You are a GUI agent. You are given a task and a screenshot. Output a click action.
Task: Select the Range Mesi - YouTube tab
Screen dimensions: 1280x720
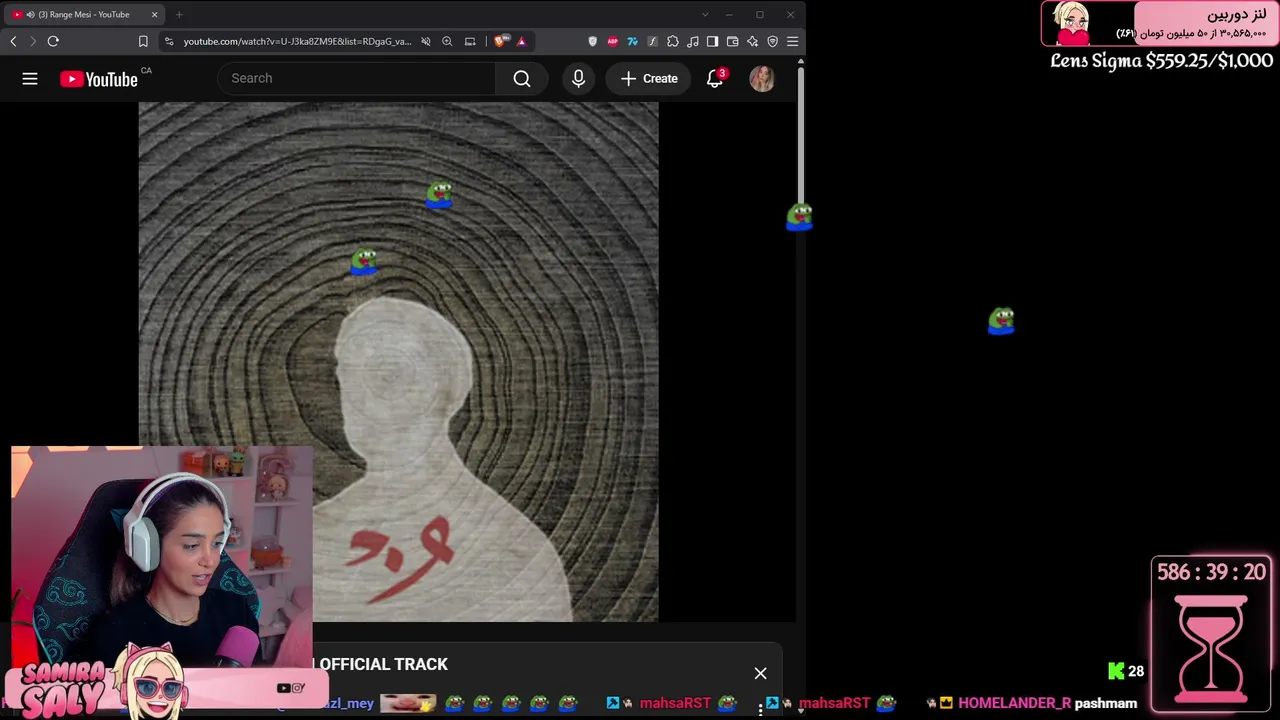pyautogui.click(x=84, y=14)
